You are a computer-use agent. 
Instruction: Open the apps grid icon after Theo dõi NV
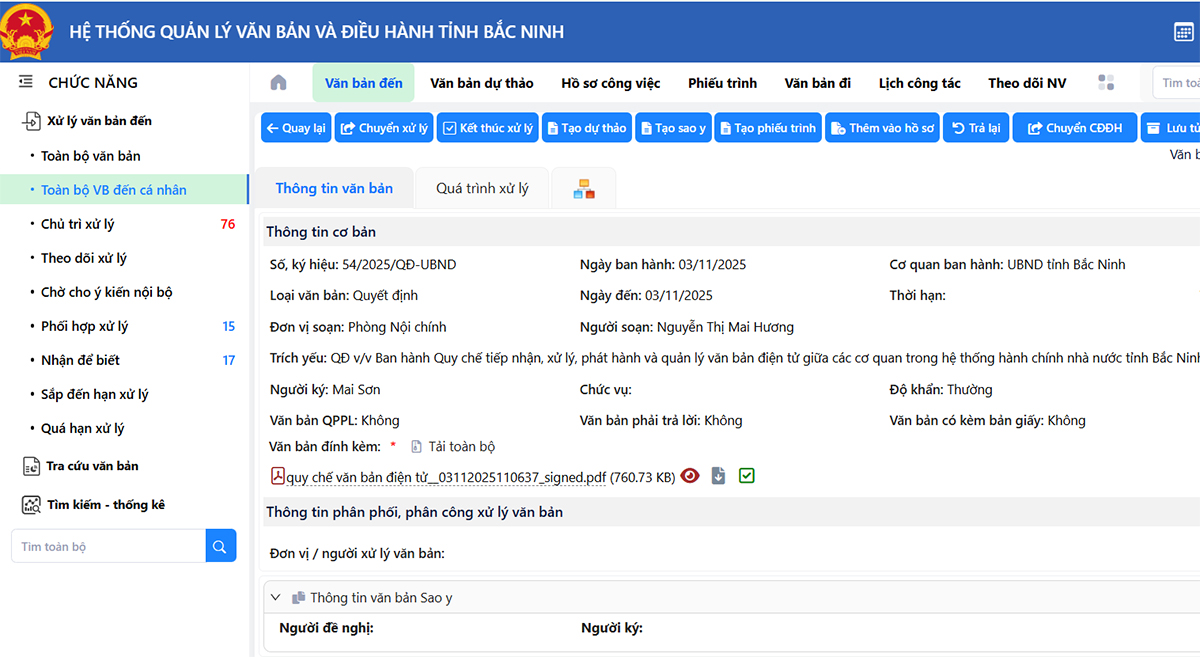1106,83
